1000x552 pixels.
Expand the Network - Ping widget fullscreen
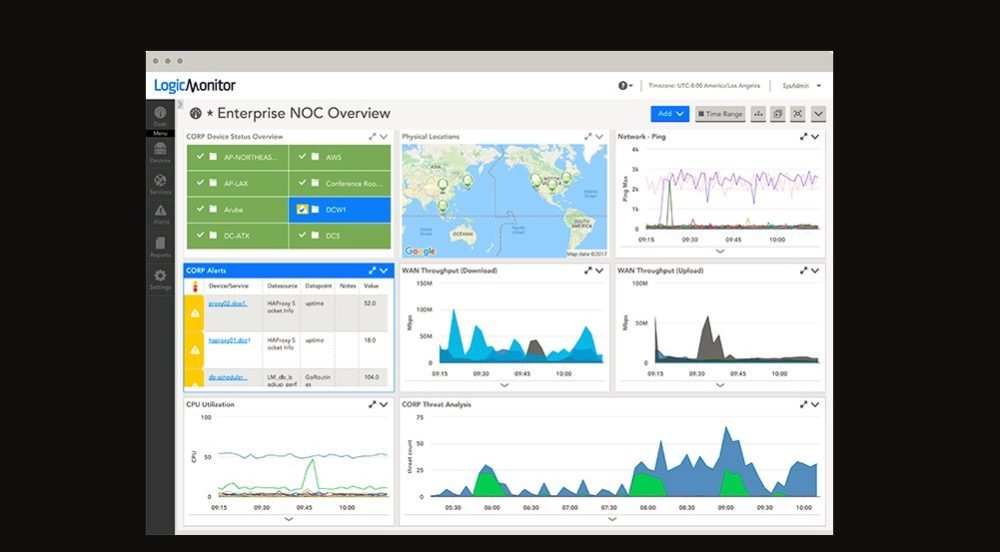(x=803, y=137)
